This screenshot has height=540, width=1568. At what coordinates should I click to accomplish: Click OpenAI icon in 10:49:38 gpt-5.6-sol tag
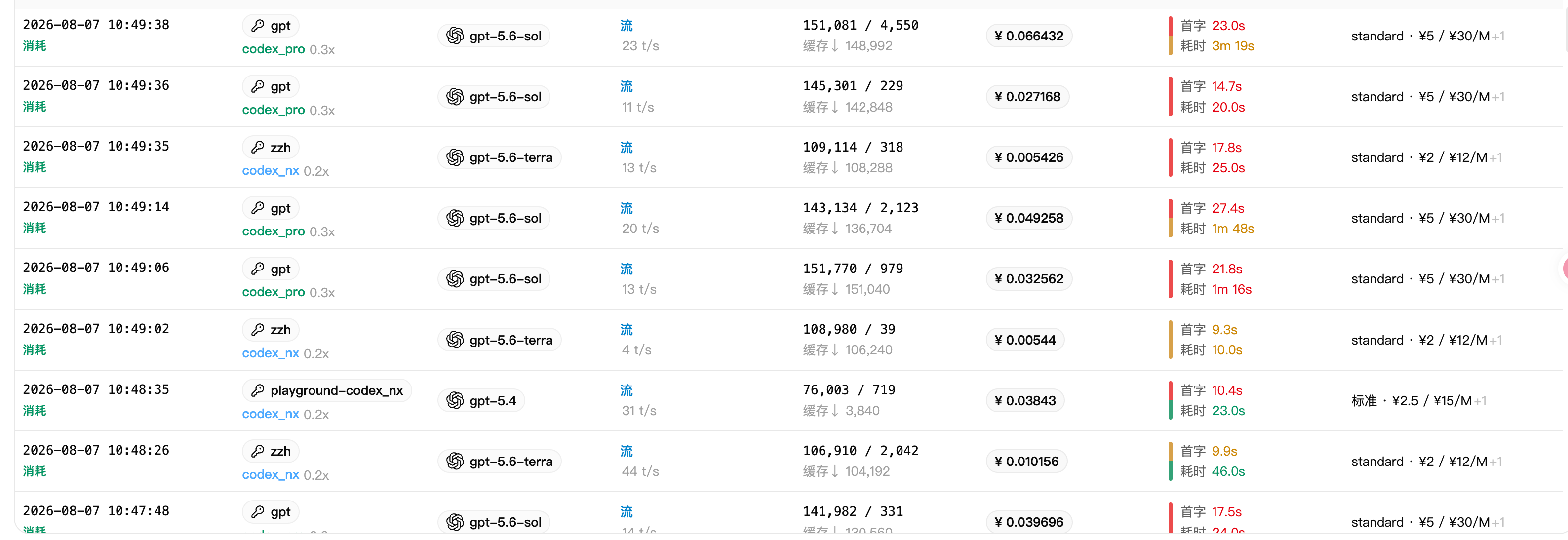coord(455,36)
